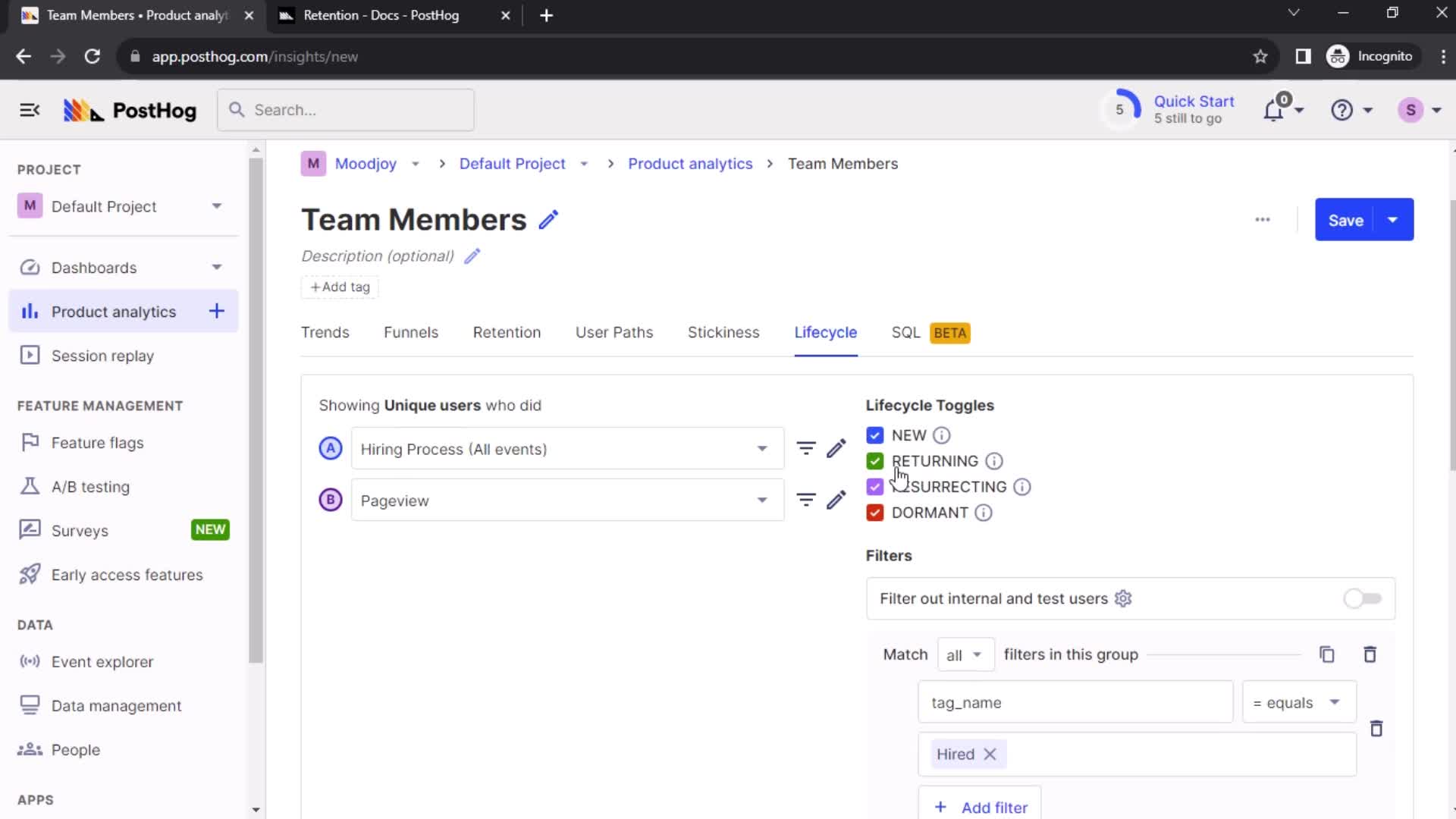The image size is (1456, 819).
Task: Bookmark this page with the star icon
Action: [1260, 57]
